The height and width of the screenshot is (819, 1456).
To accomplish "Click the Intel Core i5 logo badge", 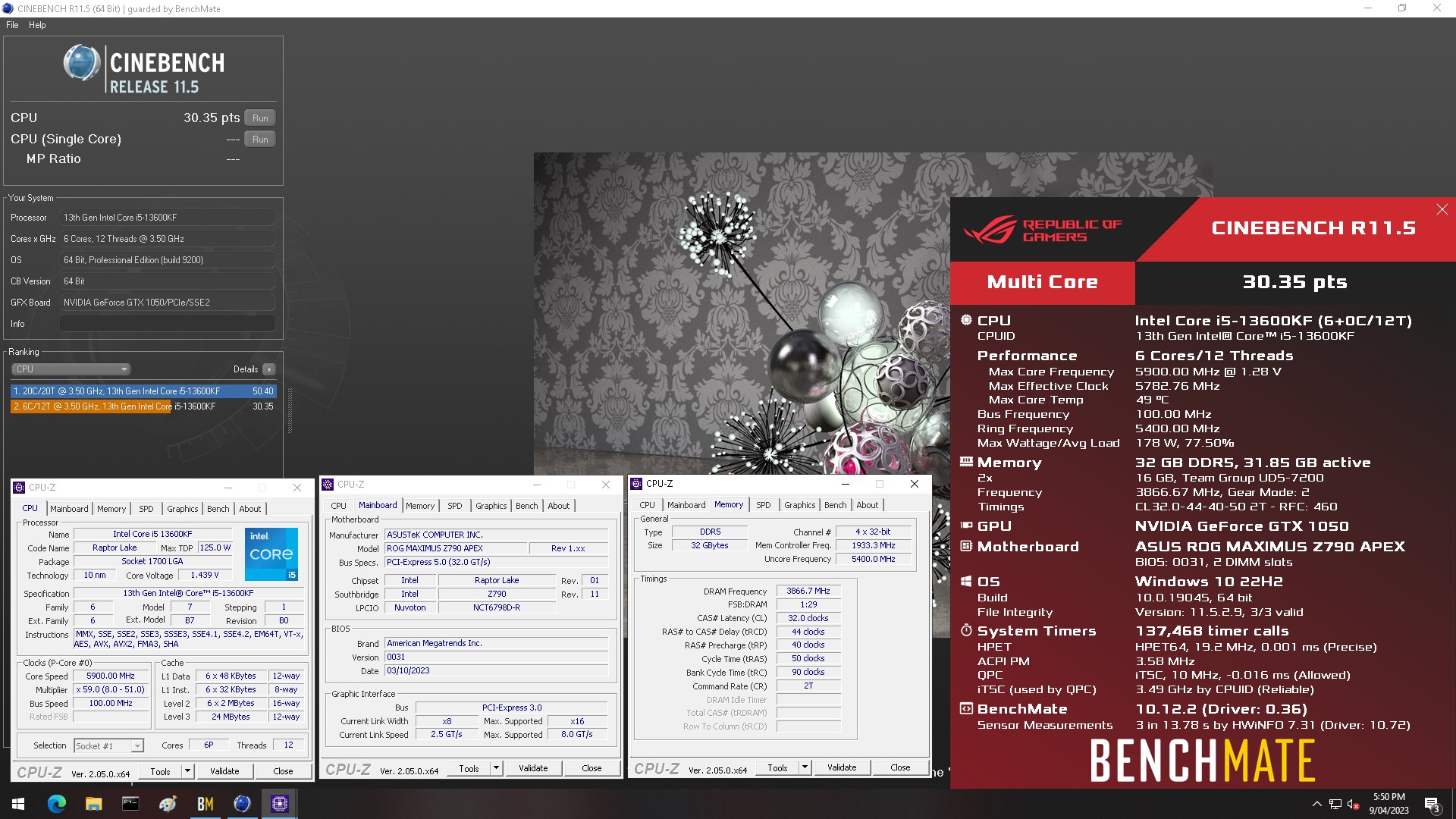I will pos(271,554).
